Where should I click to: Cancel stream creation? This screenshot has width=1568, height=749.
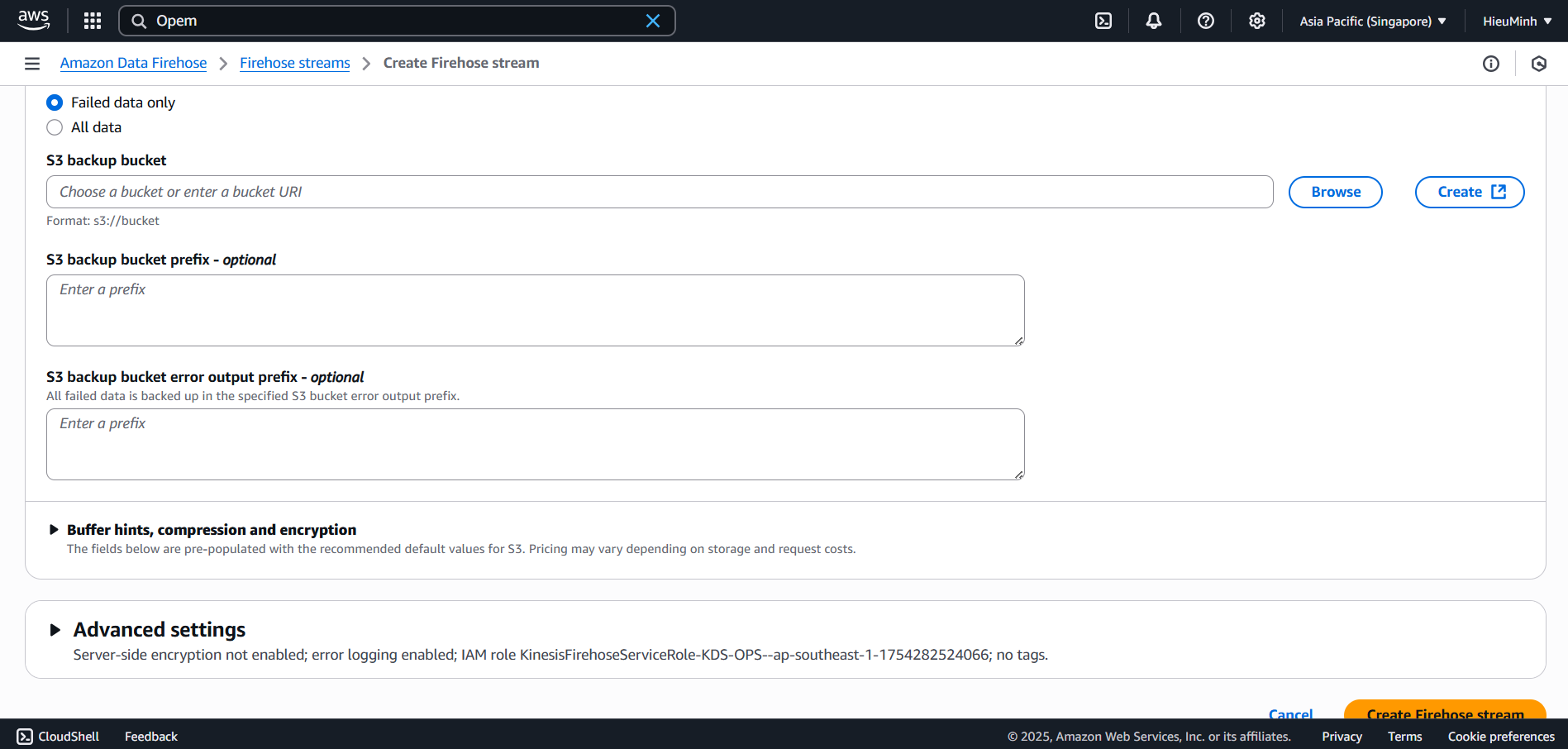pos(1290,713)
